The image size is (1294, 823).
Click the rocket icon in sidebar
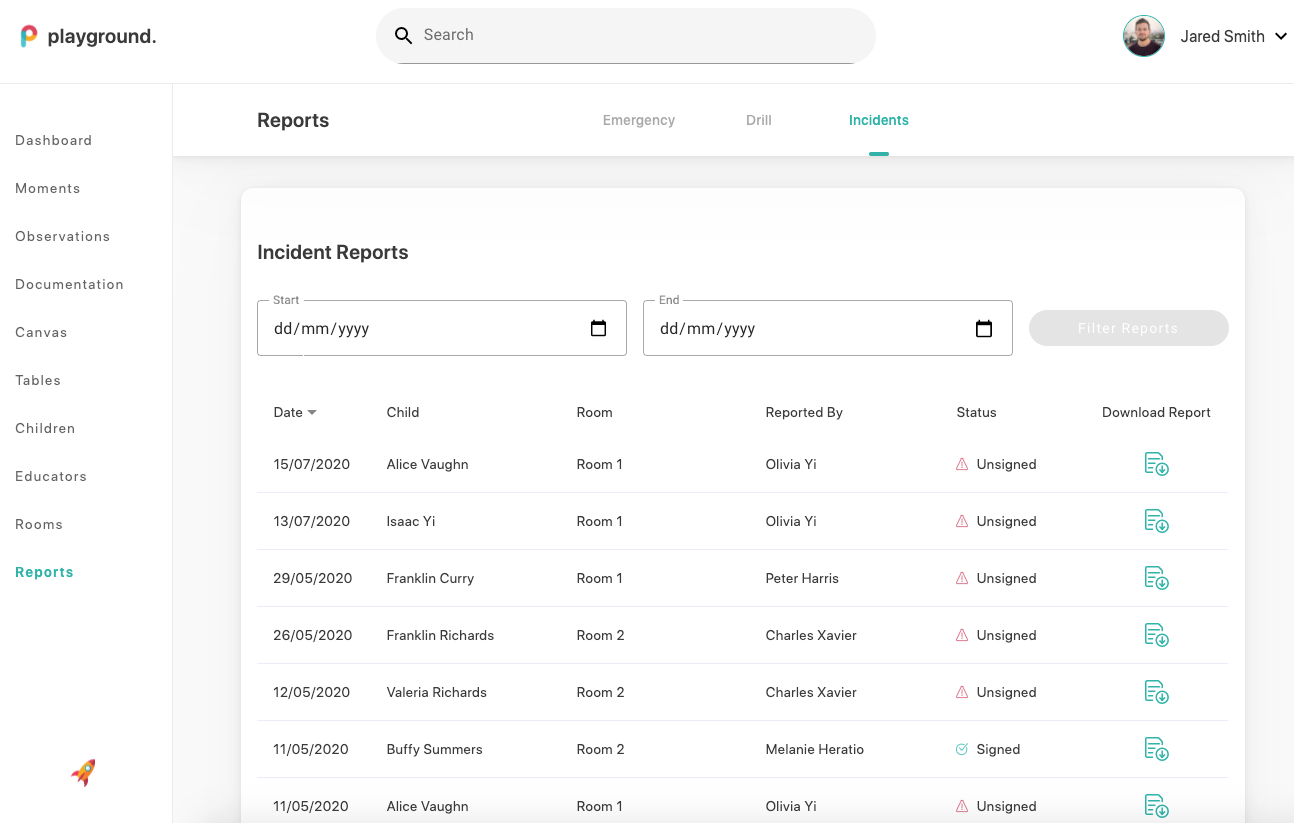84,772
